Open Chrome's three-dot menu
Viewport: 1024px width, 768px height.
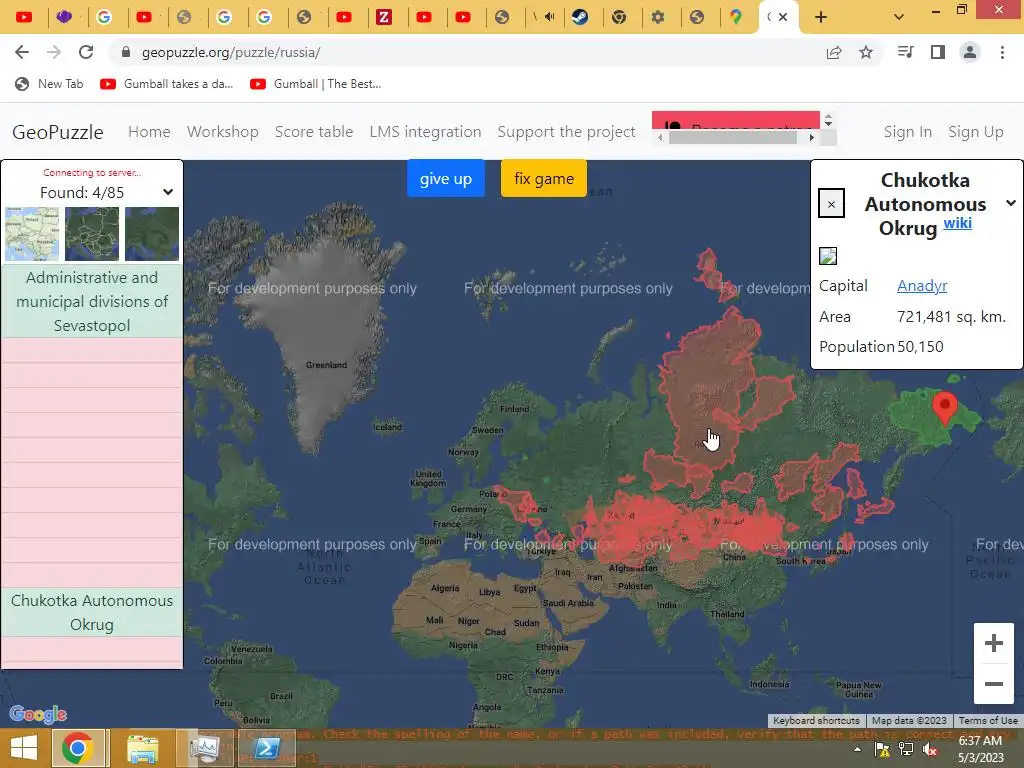coord(1002,52)
